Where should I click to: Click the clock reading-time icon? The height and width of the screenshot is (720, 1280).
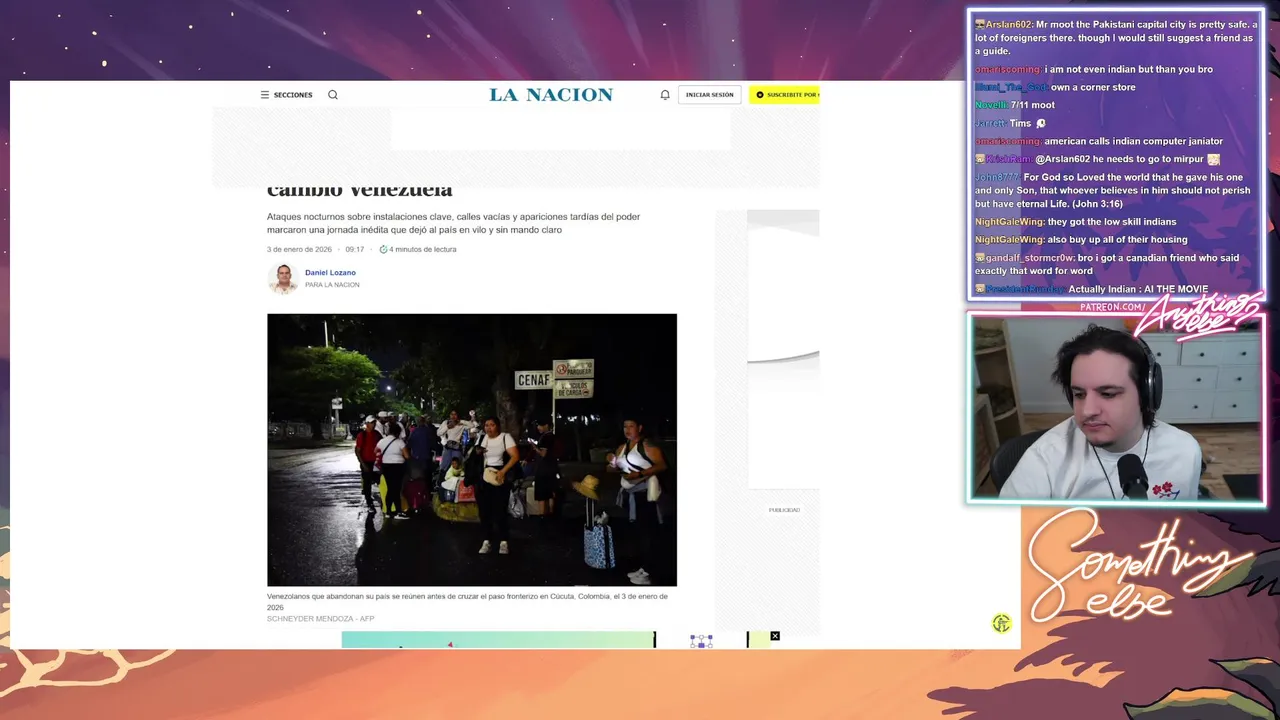click(x=383, y=249)
